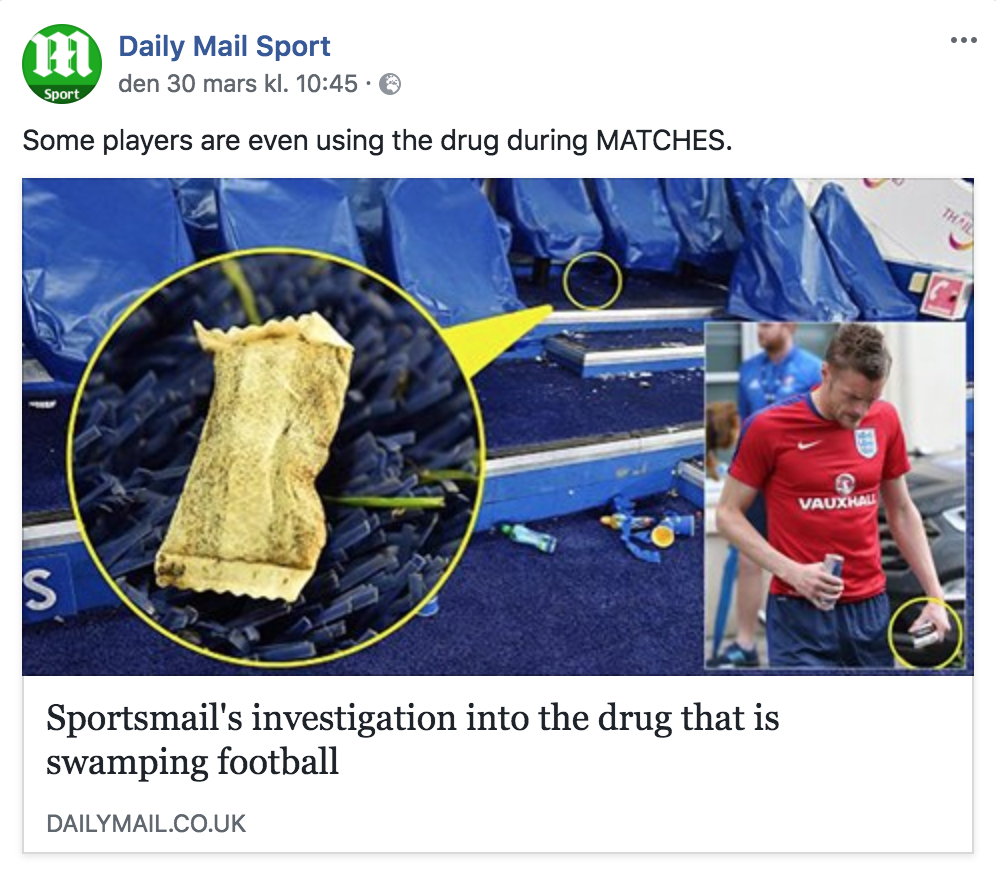Screen dimensions: 996x870
Task: Open the three-dot post options menu
Action: [963, 41]
